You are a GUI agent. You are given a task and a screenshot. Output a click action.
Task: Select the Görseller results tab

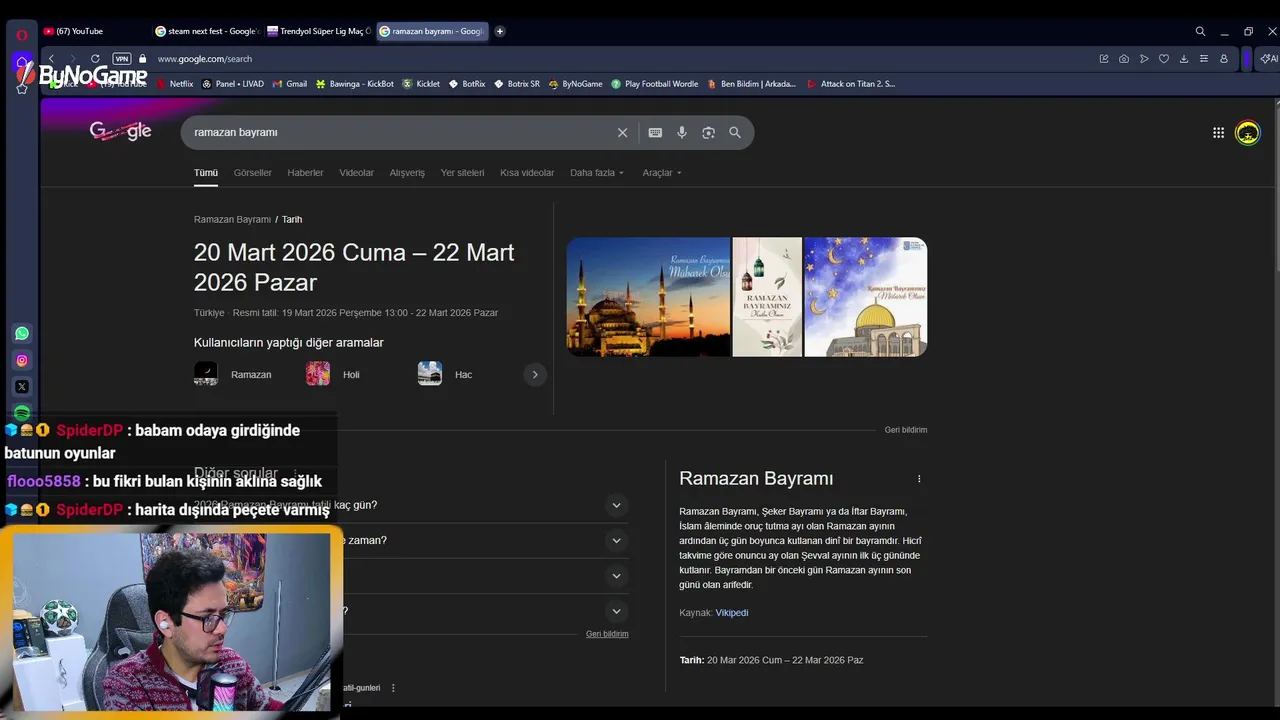click(x=252, y=173)
